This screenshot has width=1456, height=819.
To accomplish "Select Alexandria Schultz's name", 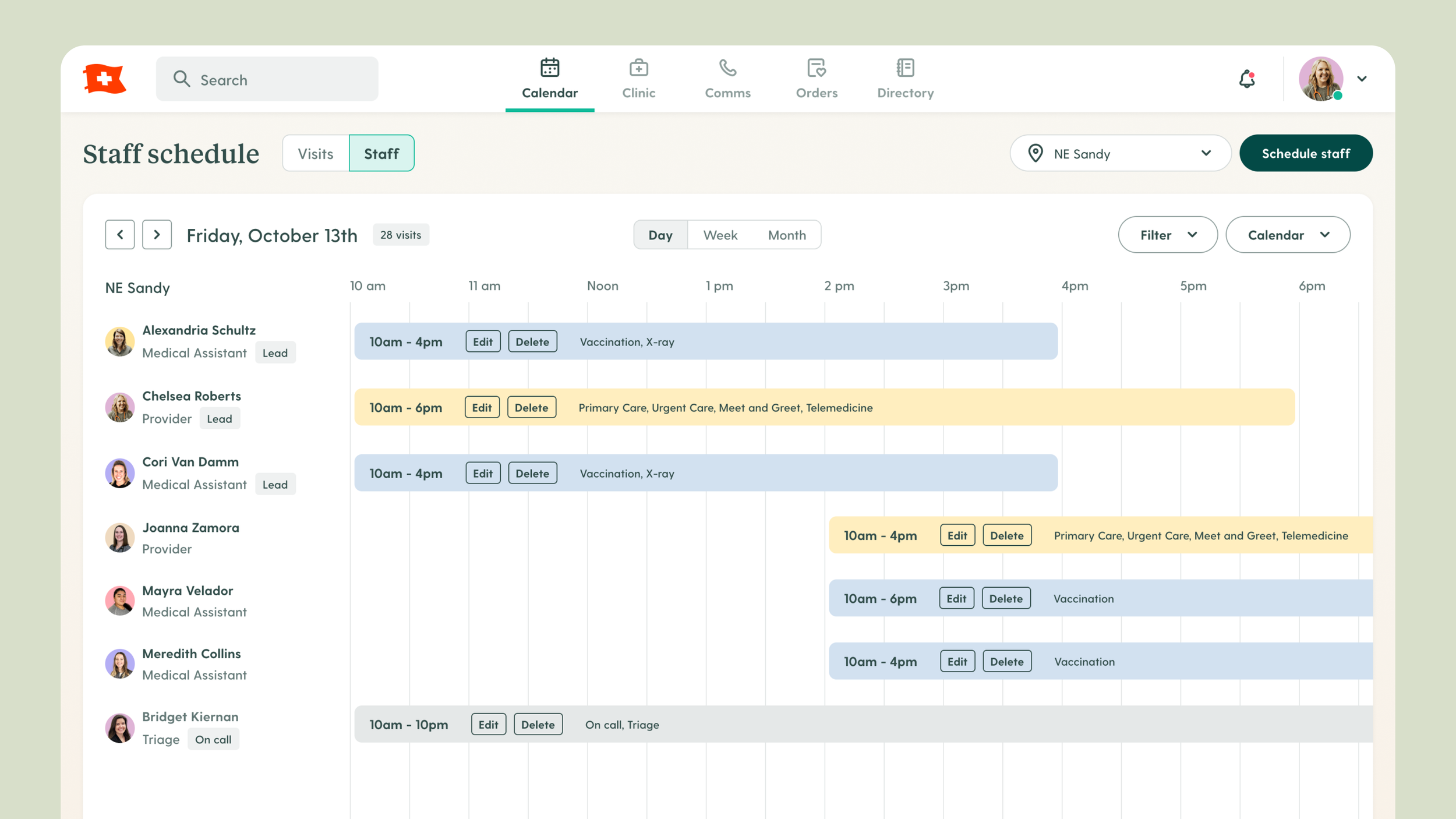I will 199,330.
